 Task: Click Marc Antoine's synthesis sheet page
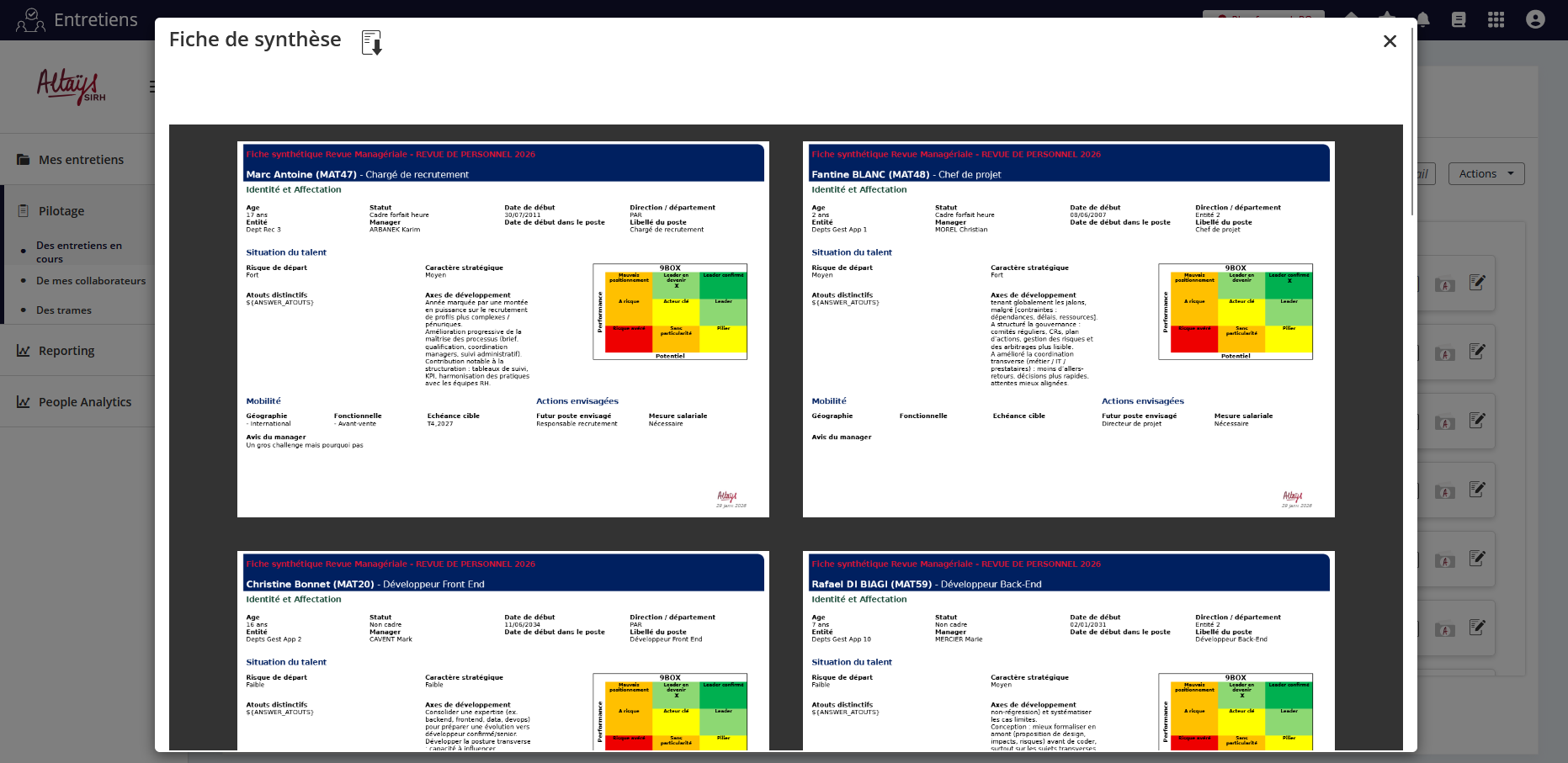[502, 329]
